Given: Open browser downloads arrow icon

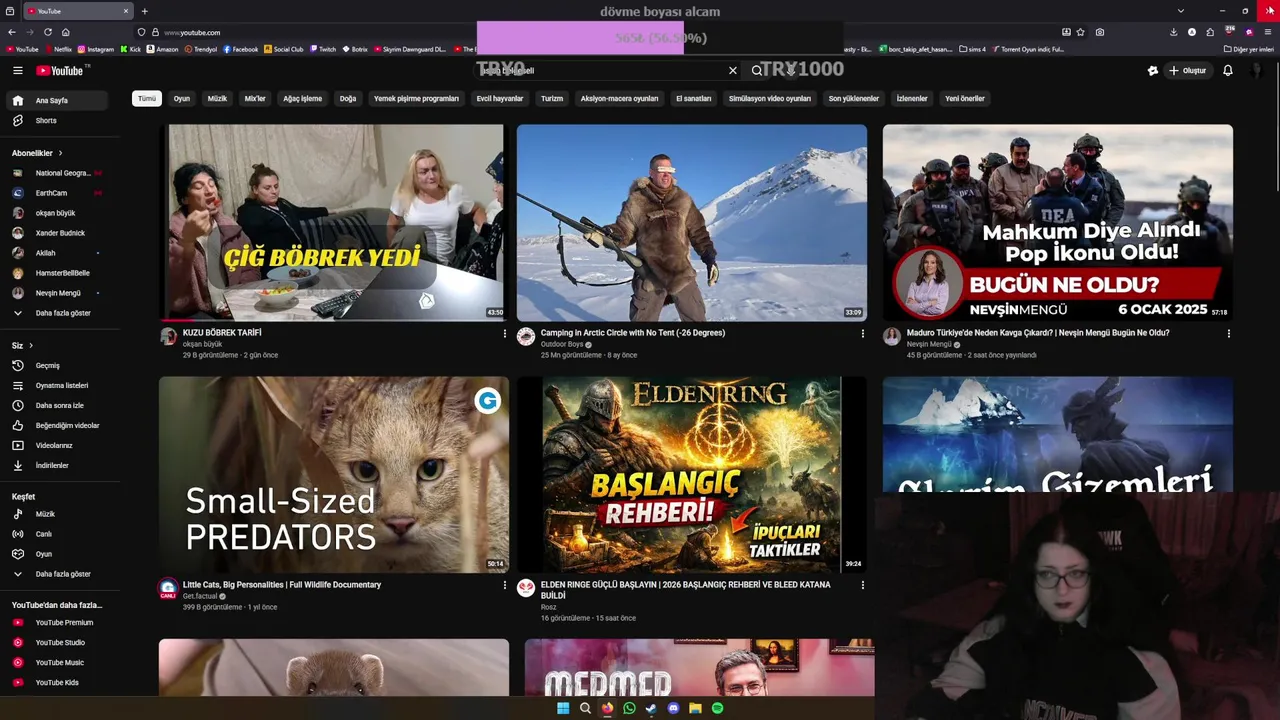Looking at the screenshot, I should tap(1173, 32).
